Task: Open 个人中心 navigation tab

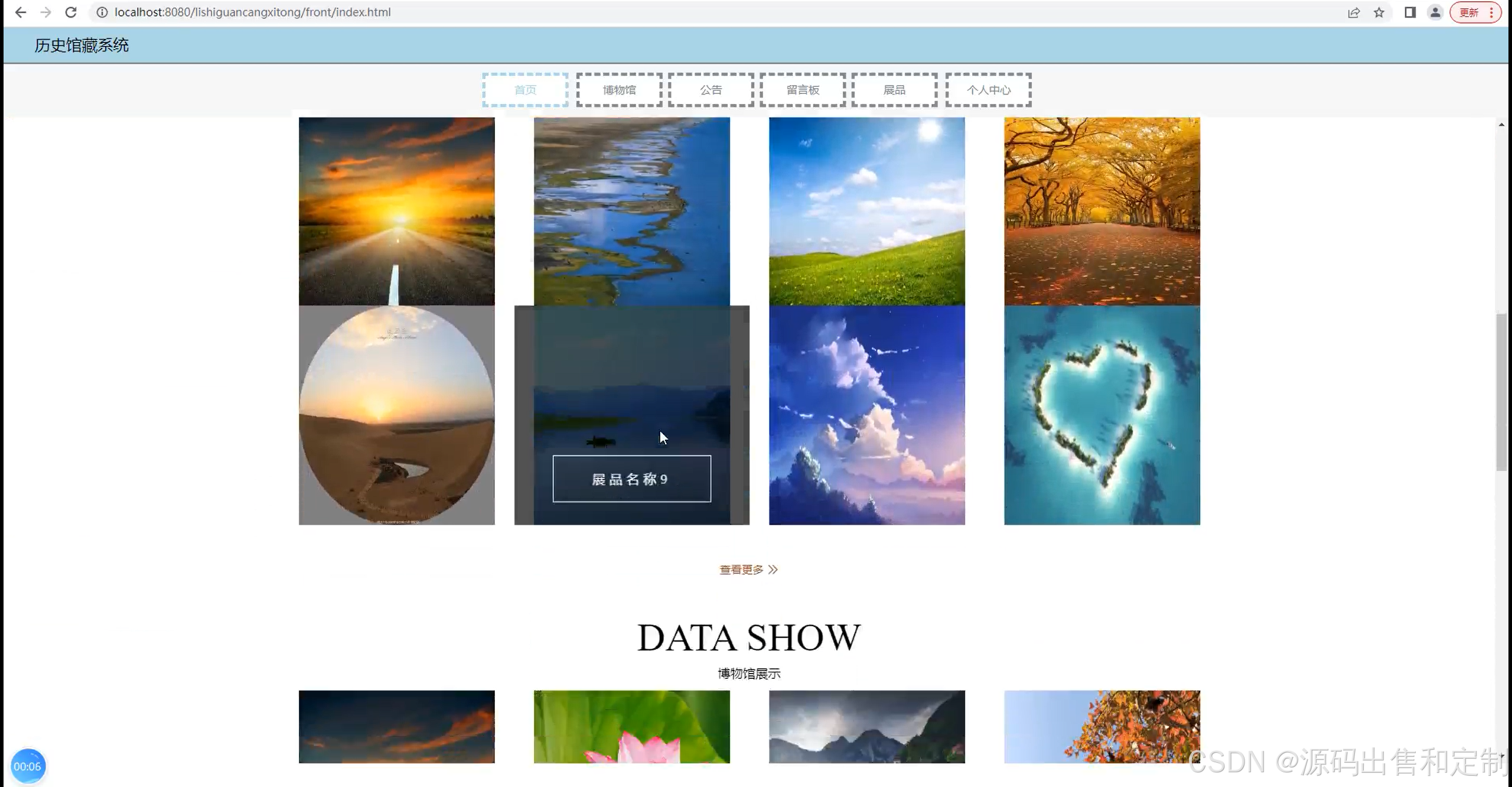Action: tap(988, 90)
